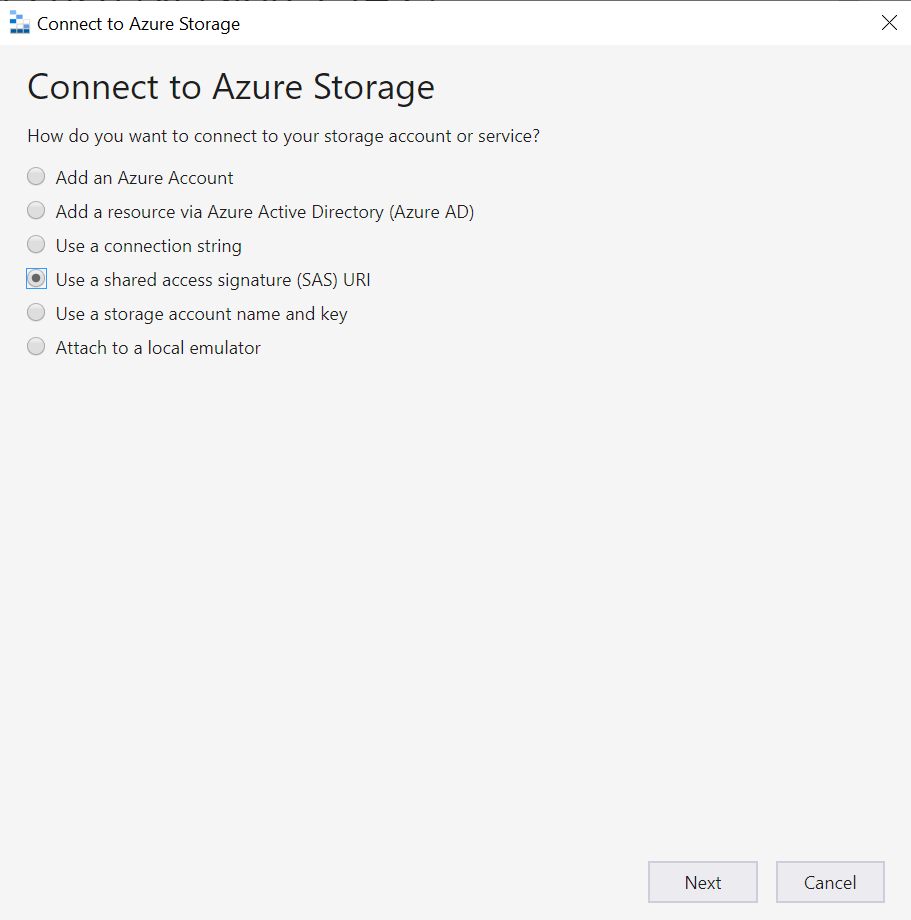Screen dimensions: 911x920
Task: Select 'Use a connection string'
Action: pyautogui.click(x=36, y=244)
